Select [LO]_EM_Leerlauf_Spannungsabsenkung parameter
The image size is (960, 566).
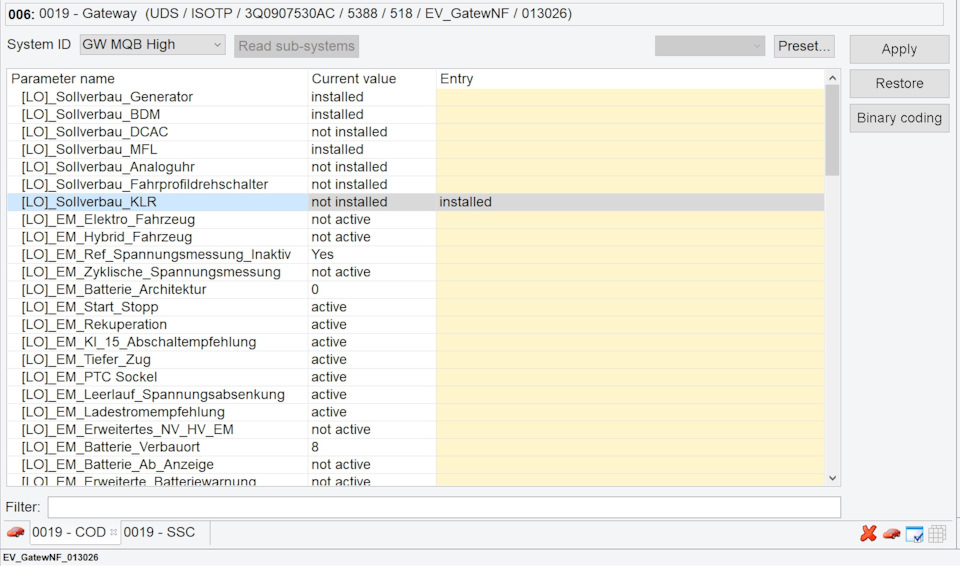[153, 394]
